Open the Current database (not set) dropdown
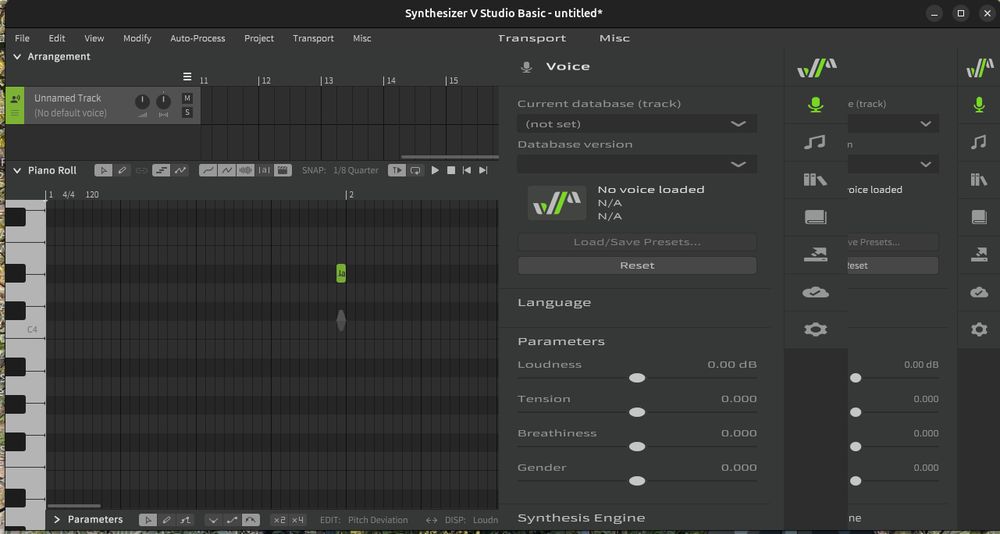This screenshot has height=534, width=1000. point(637,124)
